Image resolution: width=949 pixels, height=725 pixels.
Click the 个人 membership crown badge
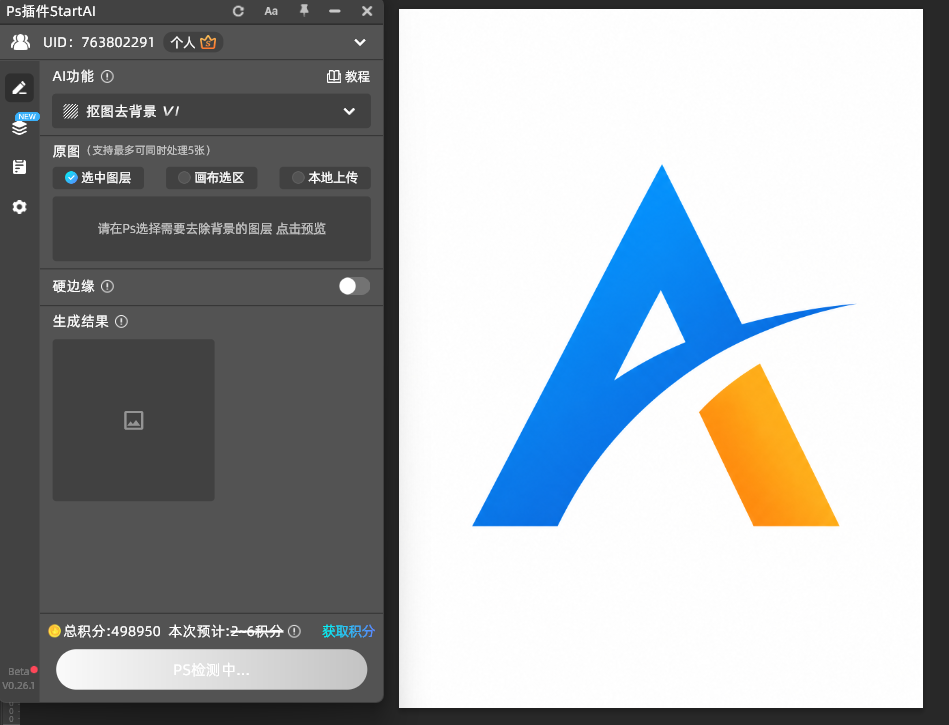click(193, 42)
